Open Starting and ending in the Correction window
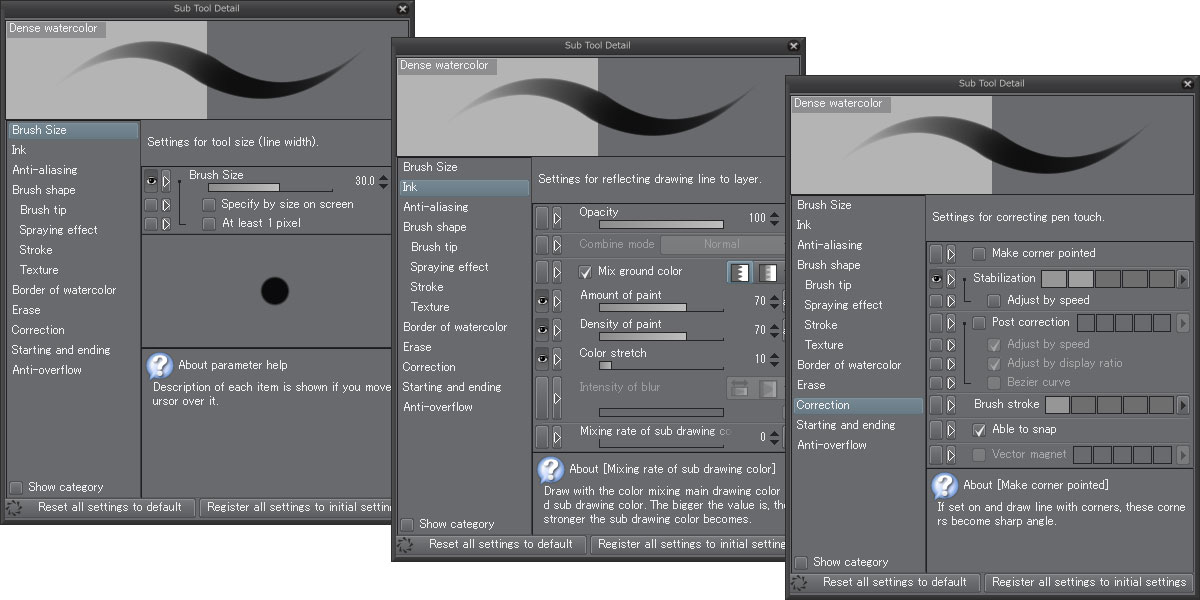The width and height of the screenshot is (1200, 600). (845, 425)
